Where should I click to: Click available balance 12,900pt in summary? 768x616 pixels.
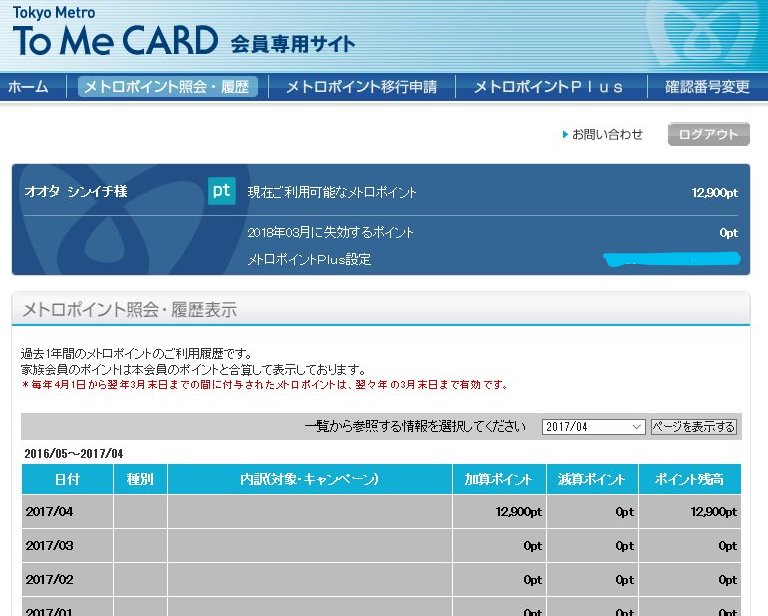pyautogui.click(x=715, y=193)
